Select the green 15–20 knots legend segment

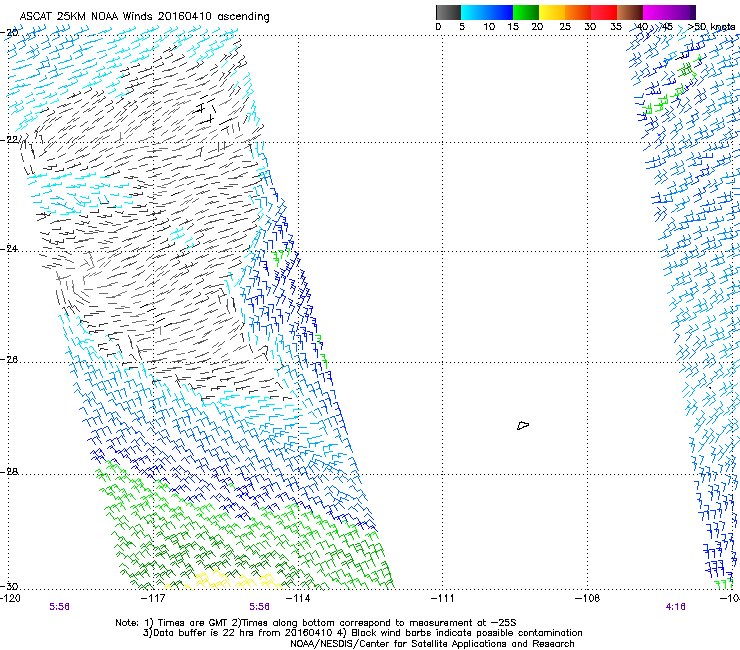pyautogui.click(x=526, y=12)
